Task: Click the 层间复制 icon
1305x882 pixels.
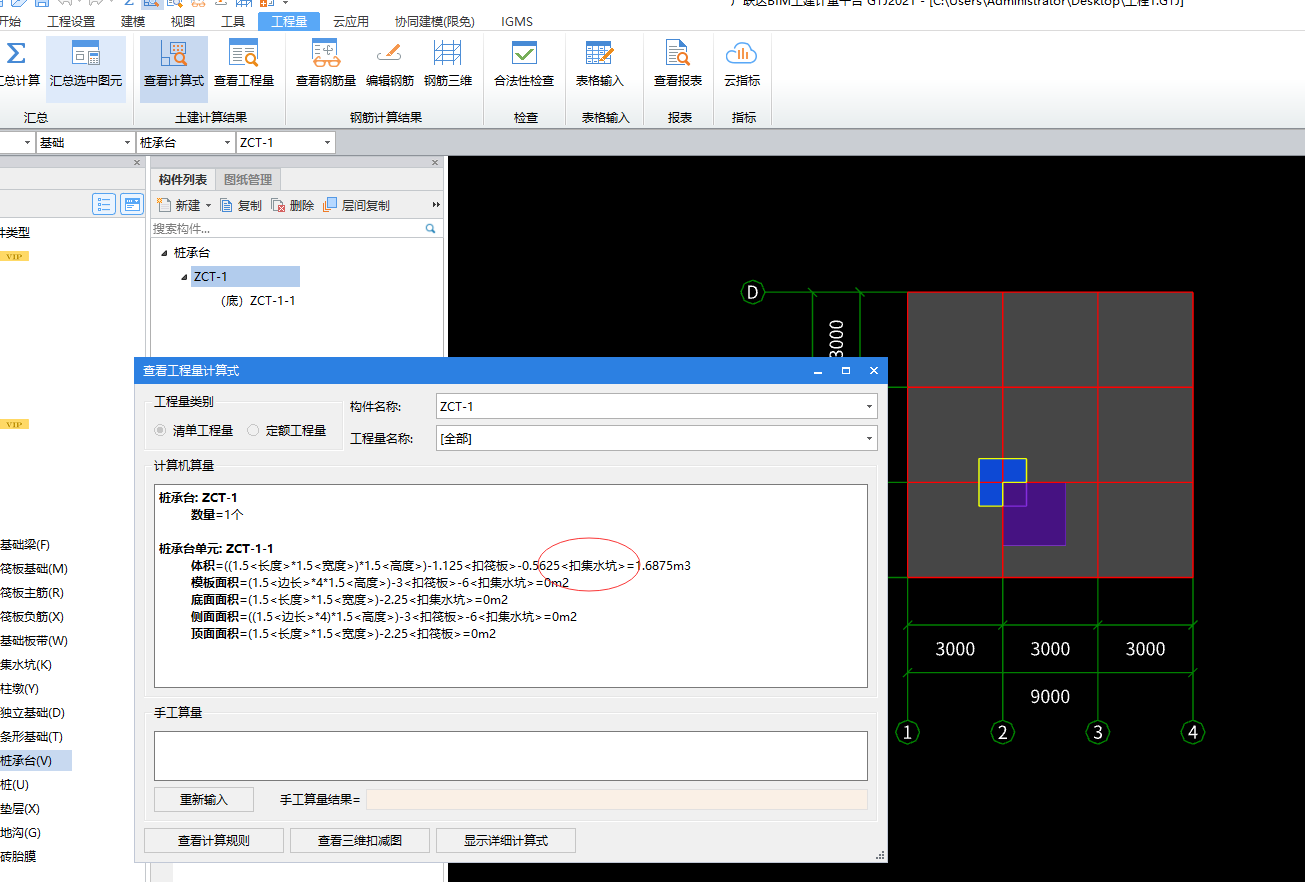Action: click(x=331, y=205)
